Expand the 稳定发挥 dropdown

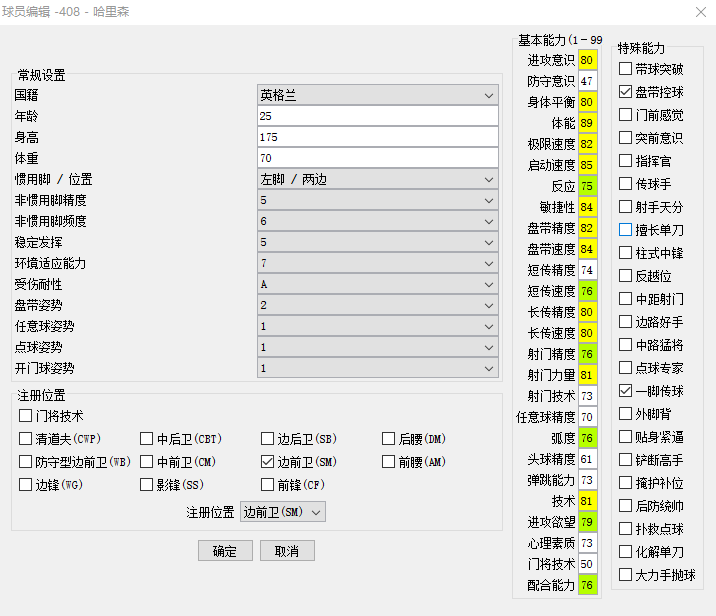pyautogui.click(x=378, y=242)
